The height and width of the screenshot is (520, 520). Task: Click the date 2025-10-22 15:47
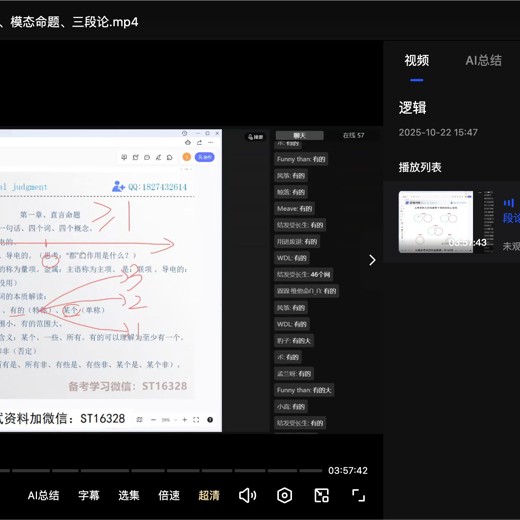(438, 132)
